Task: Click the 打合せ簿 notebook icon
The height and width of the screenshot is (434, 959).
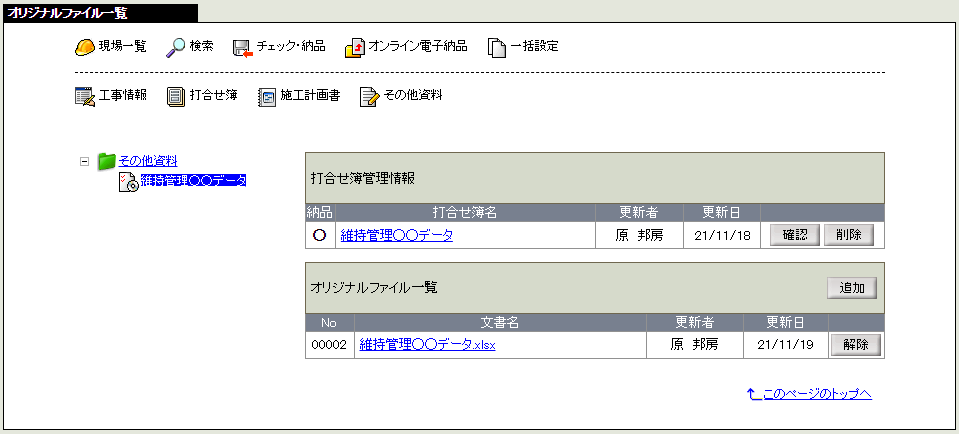Action: point(176,97)
